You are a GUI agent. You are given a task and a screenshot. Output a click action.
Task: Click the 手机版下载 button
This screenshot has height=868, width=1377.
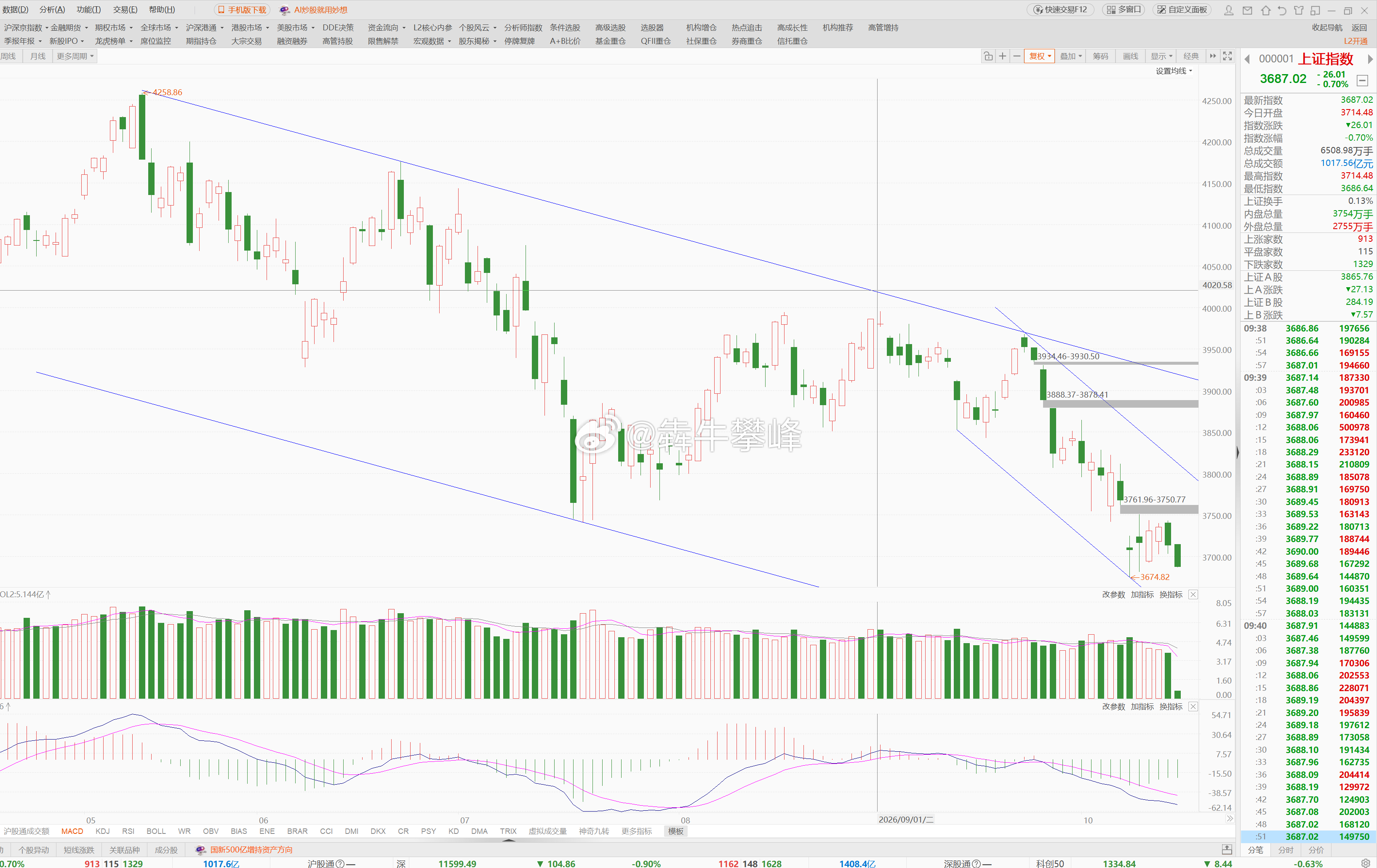coord(242,10)
